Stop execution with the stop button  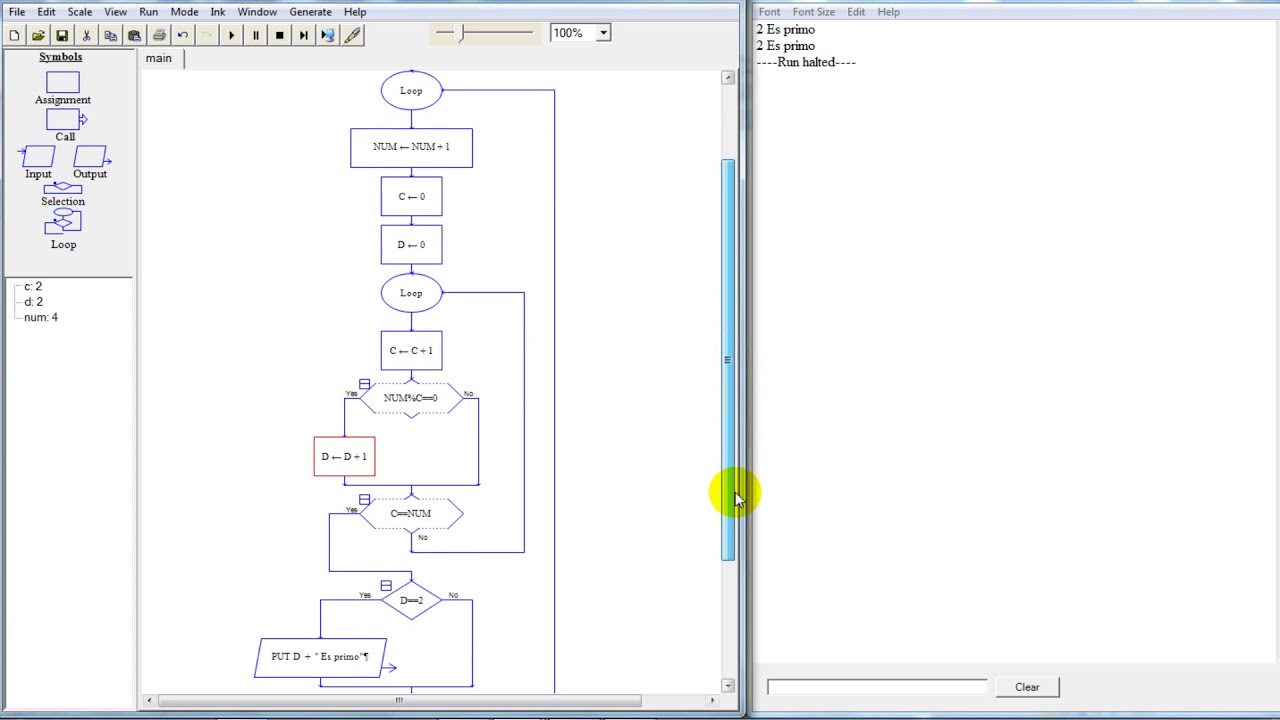279,35
